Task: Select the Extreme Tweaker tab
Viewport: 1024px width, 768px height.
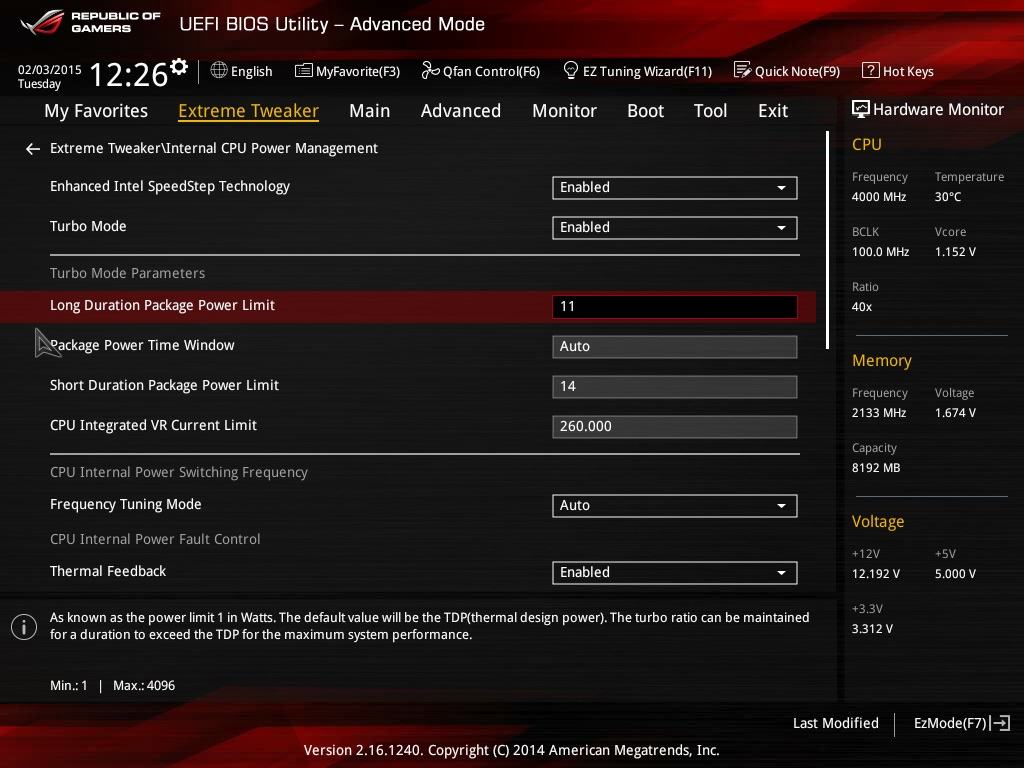Action: (248, 111)
